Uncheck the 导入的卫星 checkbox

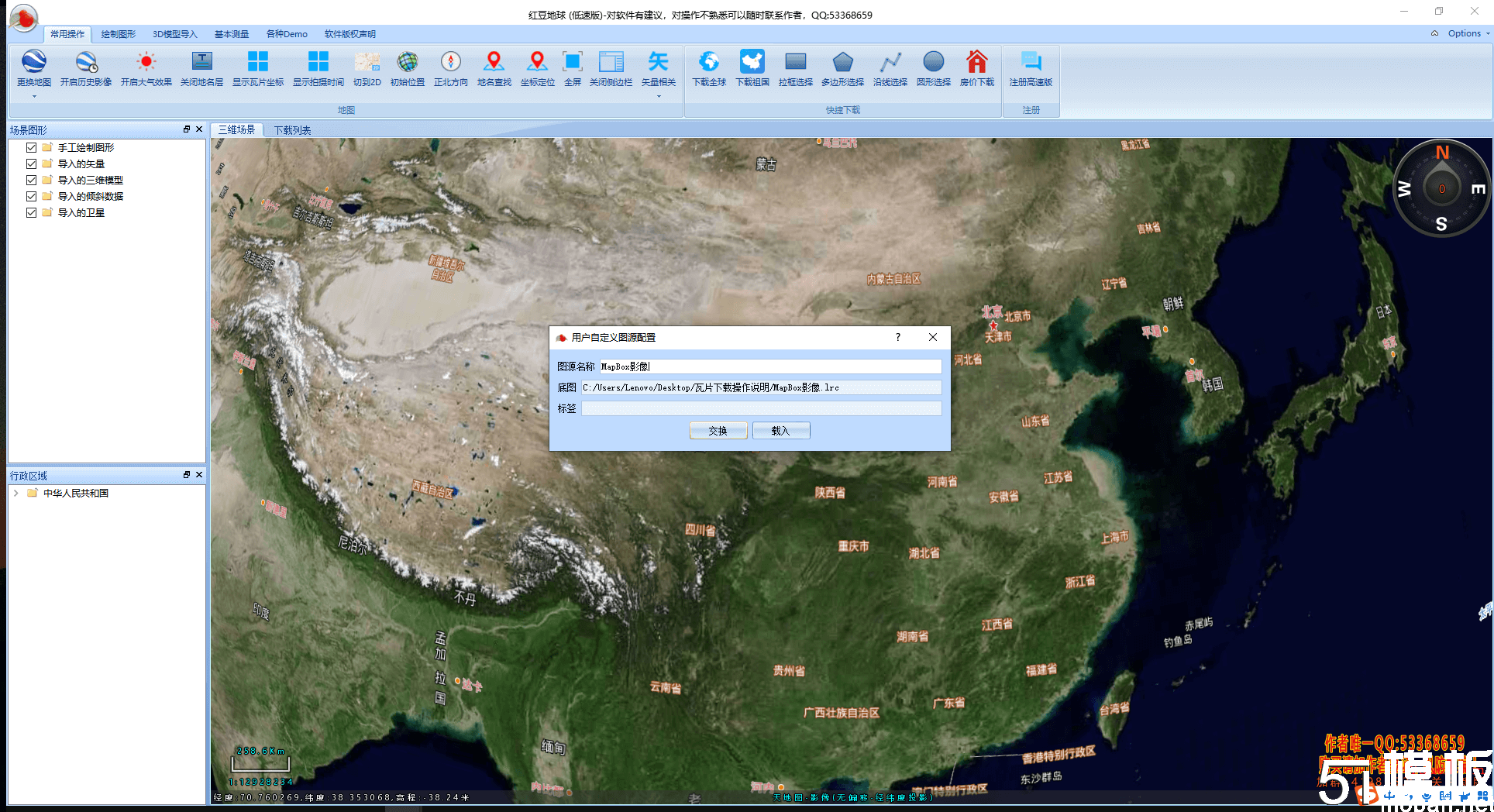coord(31,212)
